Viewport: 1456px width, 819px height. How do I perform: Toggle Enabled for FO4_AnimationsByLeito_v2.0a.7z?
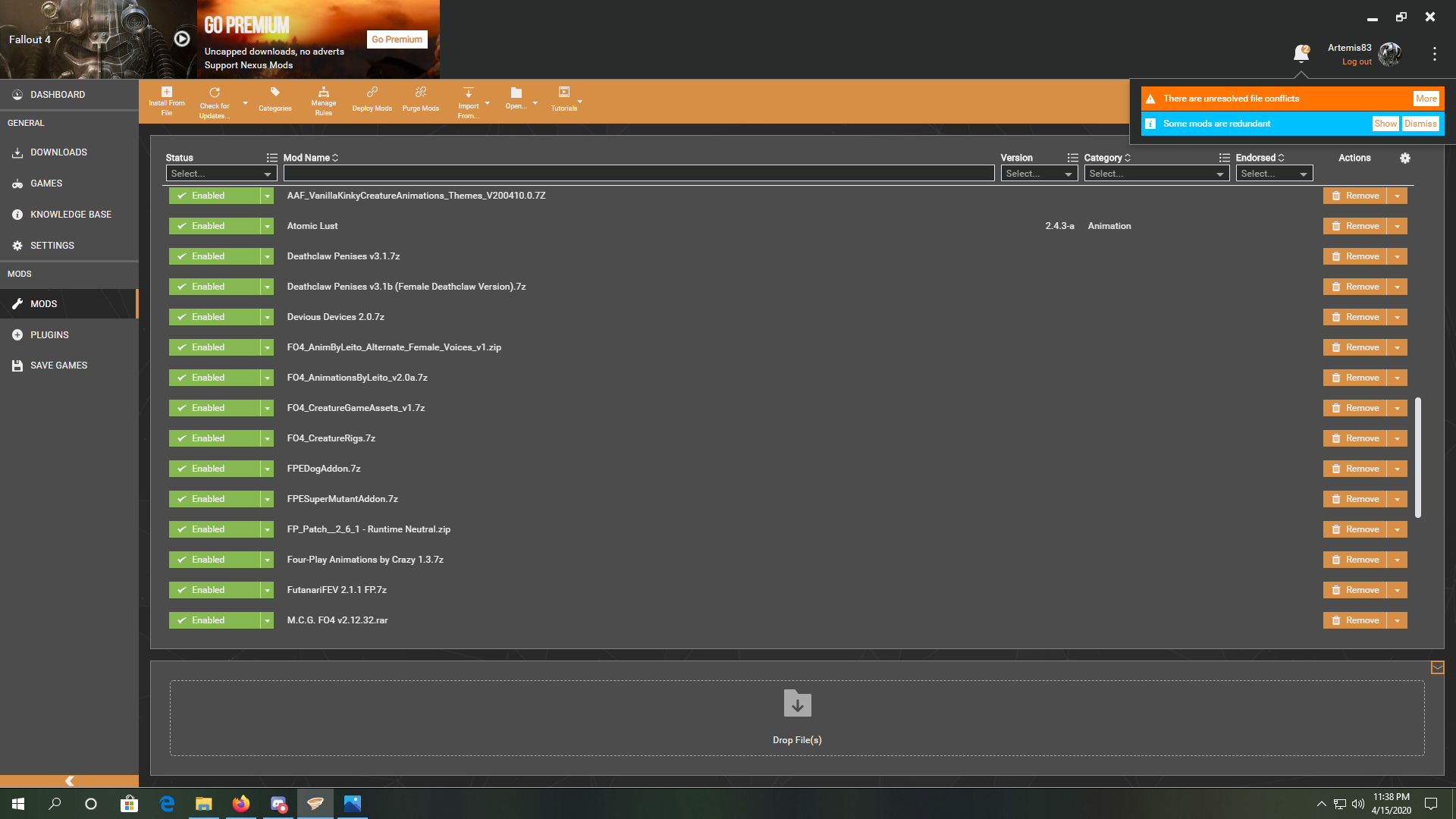tap(215, 378)
